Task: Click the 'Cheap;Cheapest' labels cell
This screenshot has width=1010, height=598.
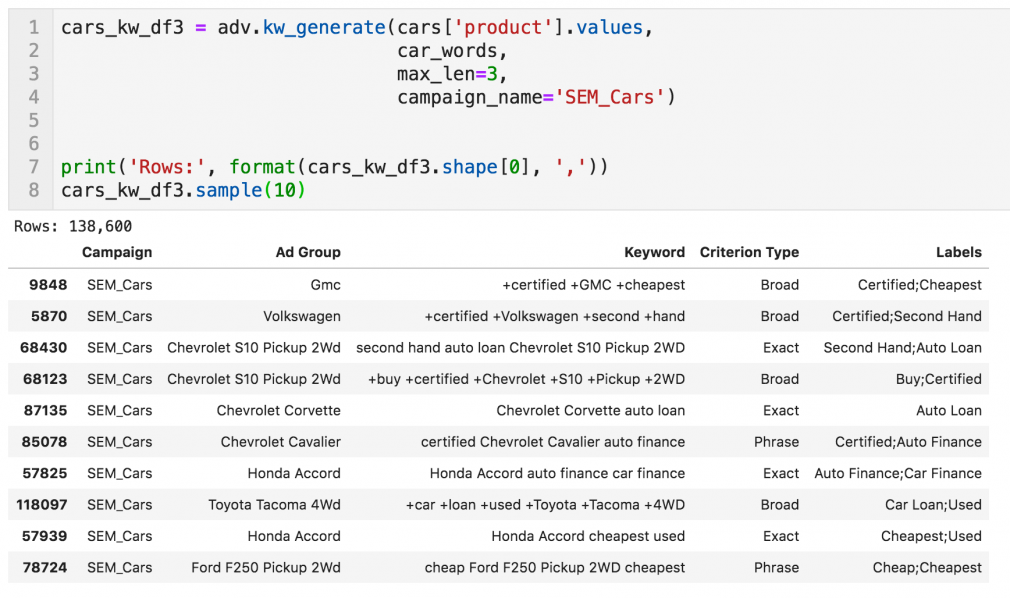Action: [x=933, y=568]
